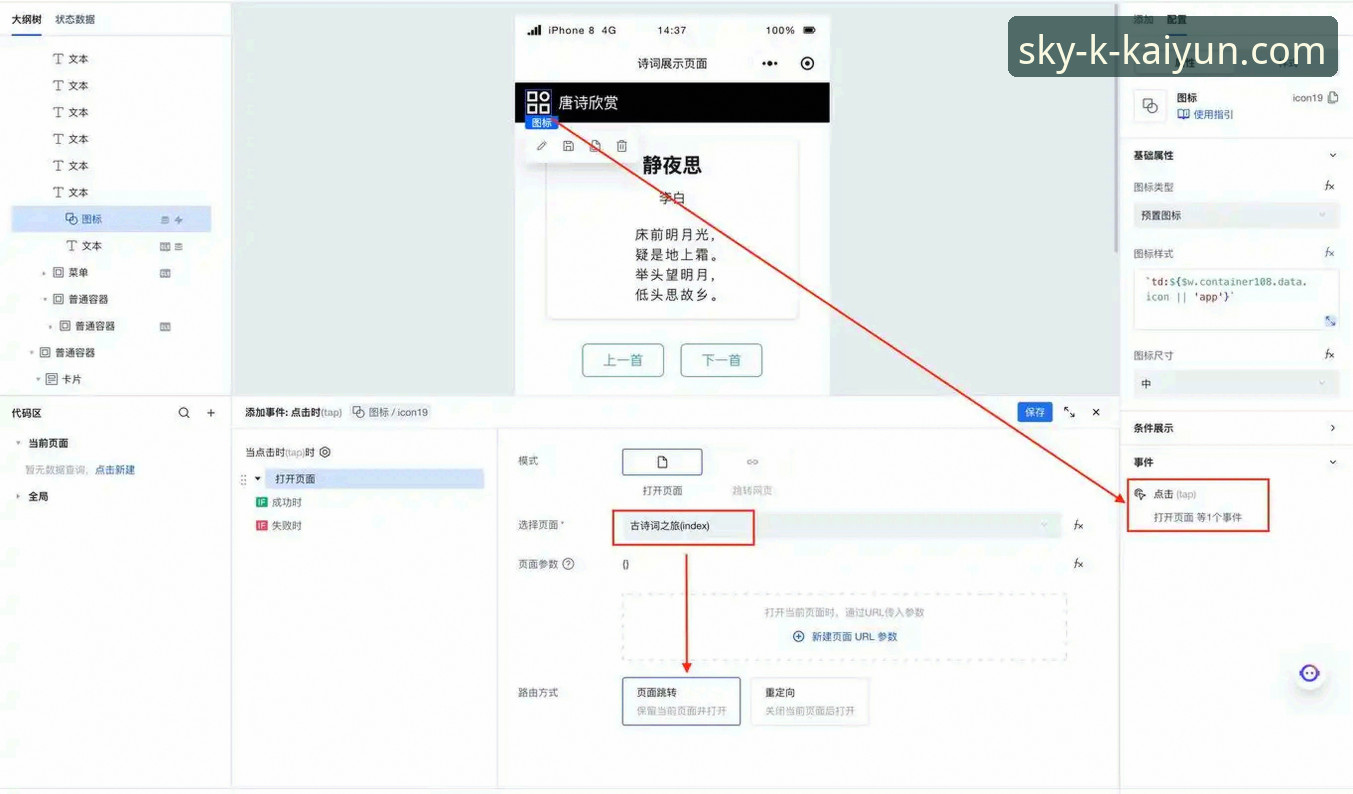Viewport: 1353px width, 794px height.
Task: Click the fx icon on the 页面参数 row
Action: click(1078, 564)
